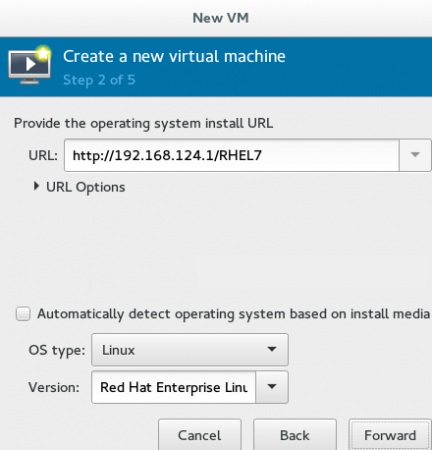Click the URL Options label text
The width and height of the screenshot is (432, 450).
pos(86,187)
